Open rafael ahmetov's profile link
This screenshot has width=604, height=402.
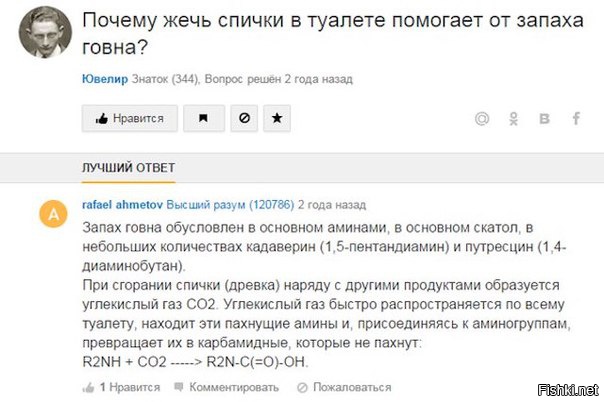(121, 203)
